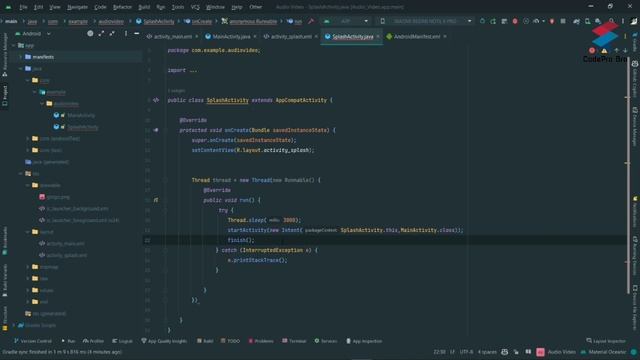This screenshot has width=640, height=360.
Task: Open App Quality Insights panel
Action: 164,341
